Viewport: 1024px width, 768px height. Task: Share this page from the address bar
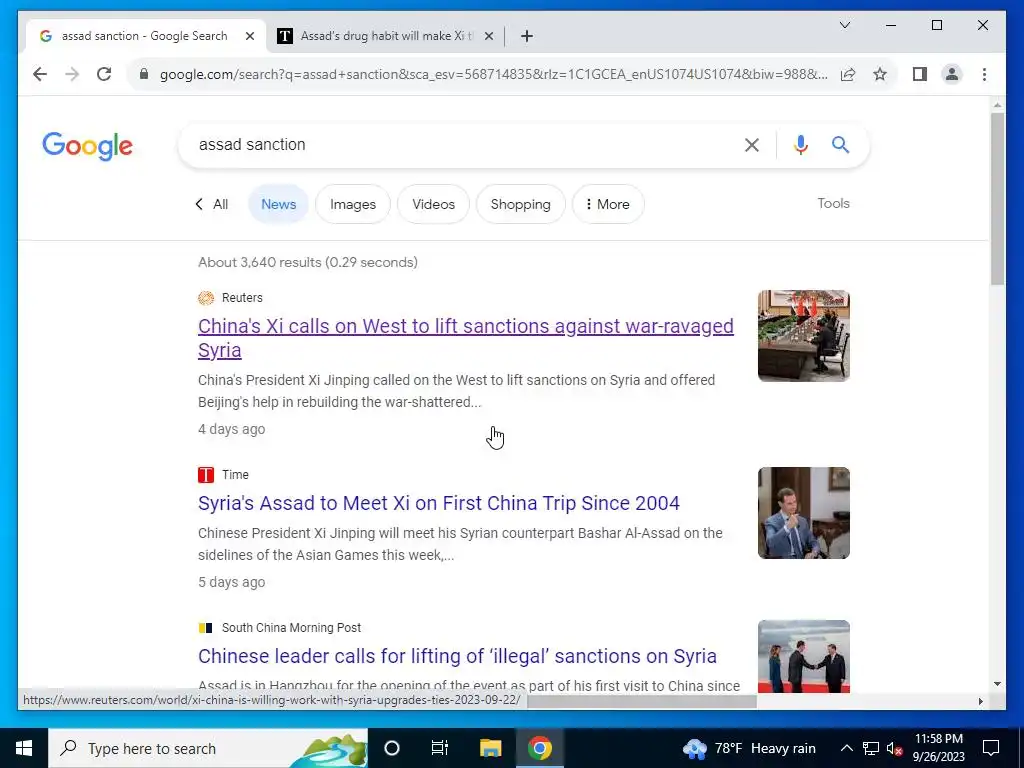[x=848, y=74]
